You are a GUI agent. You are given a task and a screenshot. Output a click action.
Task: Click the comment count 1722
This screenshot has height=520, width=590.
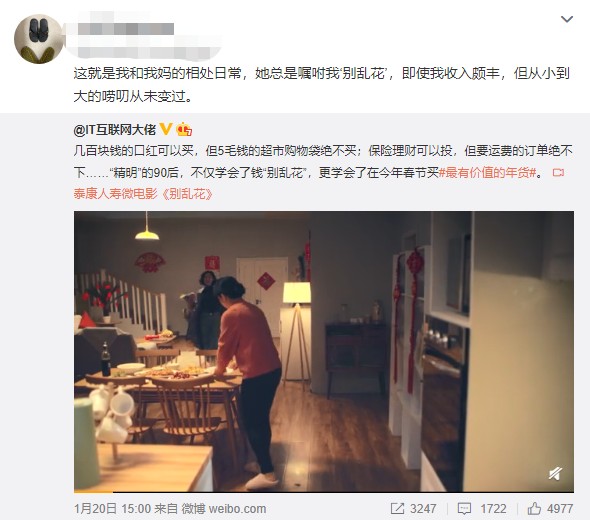click(x=493, y=509)
